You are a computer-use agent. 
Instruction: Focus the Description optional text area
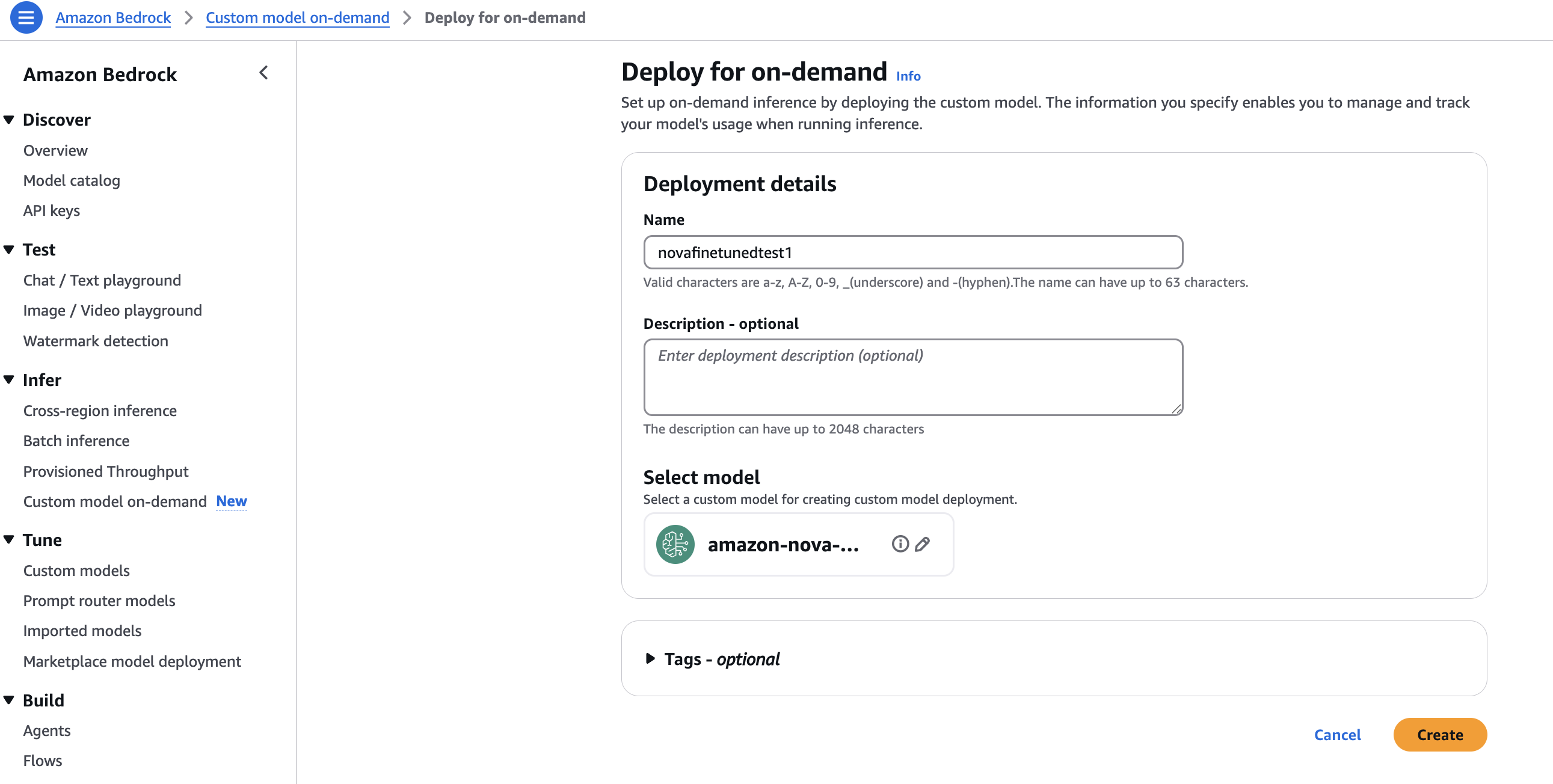pos(913,377)
